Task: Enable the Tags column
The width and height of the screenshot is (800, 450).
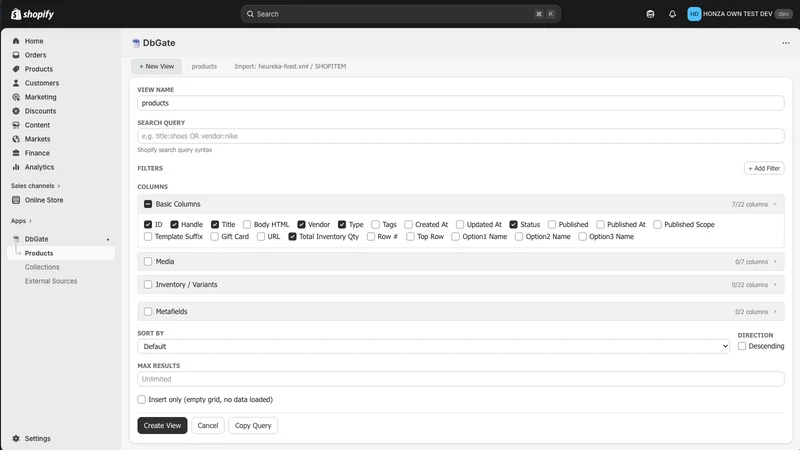Action: [x=376, y=224]
